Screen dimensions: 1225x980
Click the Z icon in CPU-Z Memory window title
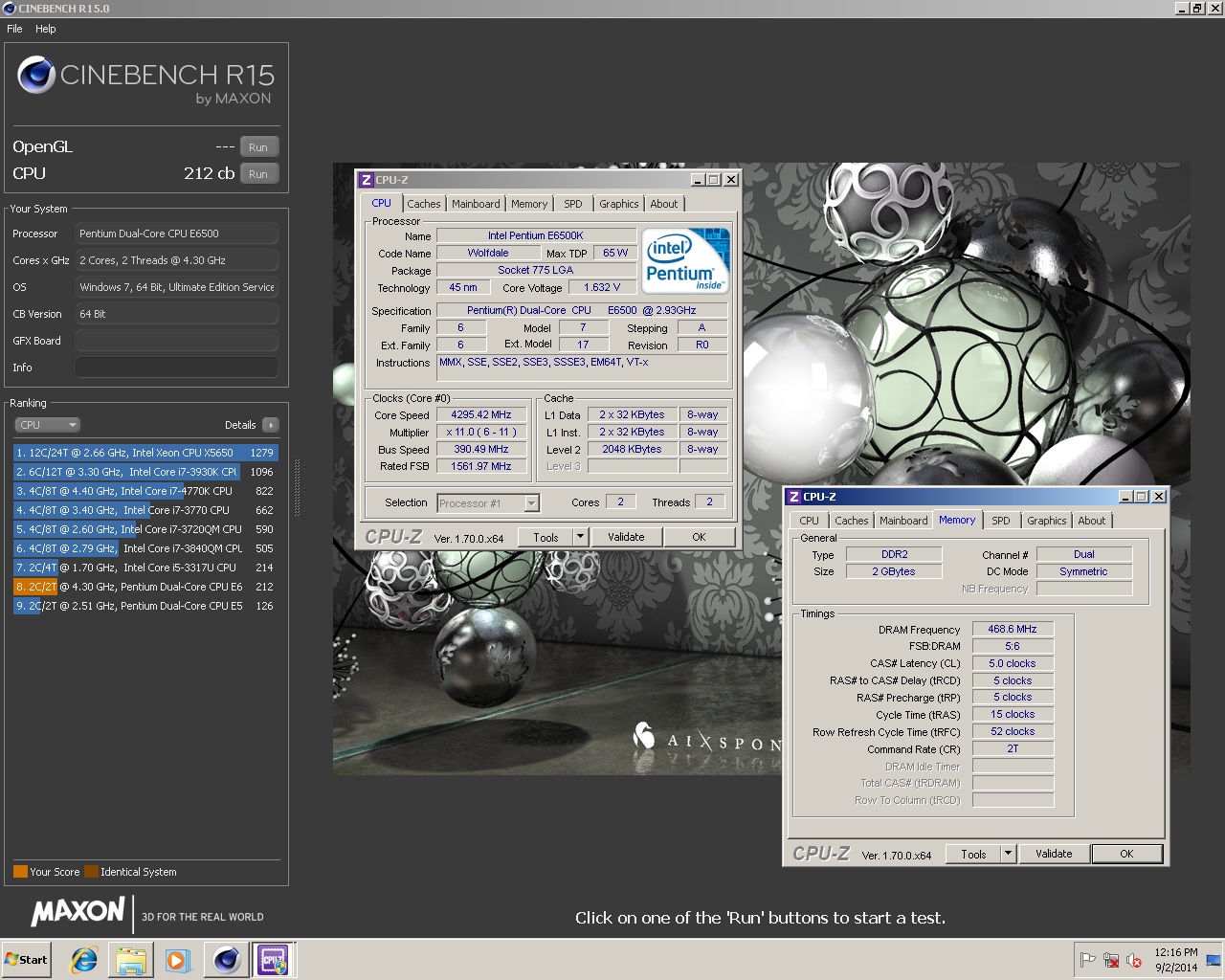pyautogui.click(x=793, y=497)
